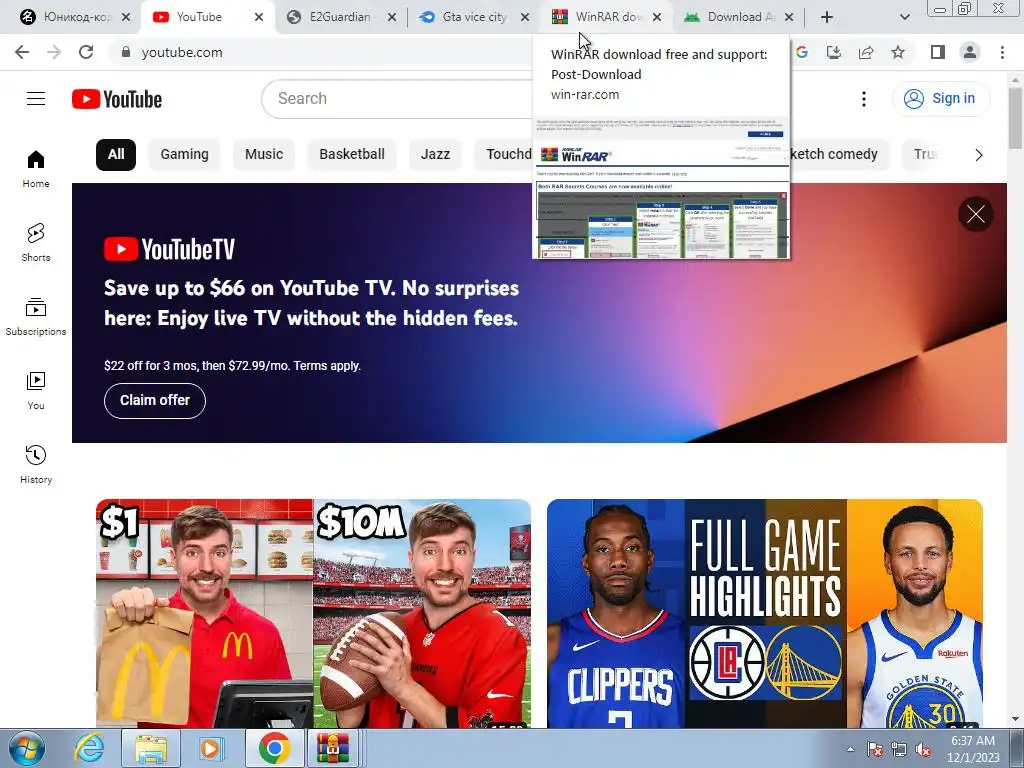This screenshot has height=768, width=1024.
Task: Open History in the sidebar
Action: pyautogui.click(x=36, y=464)
